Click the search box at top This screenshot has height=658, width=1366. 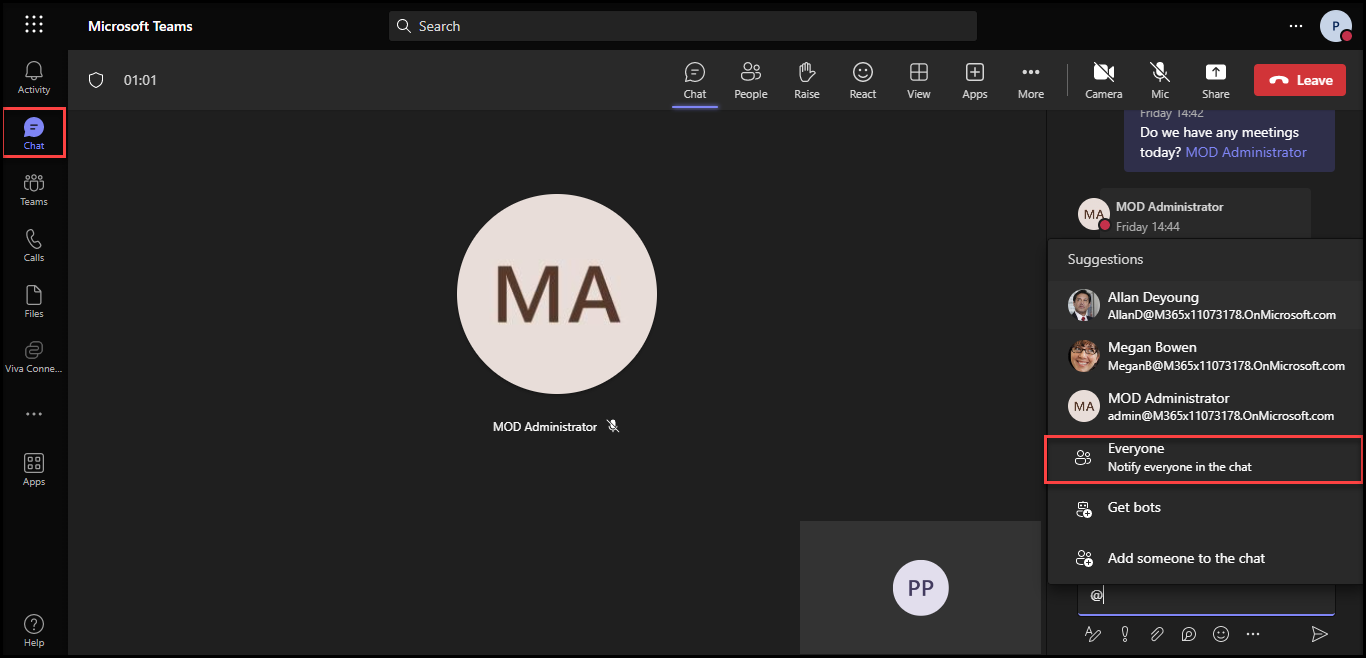(x=682, y=26)
